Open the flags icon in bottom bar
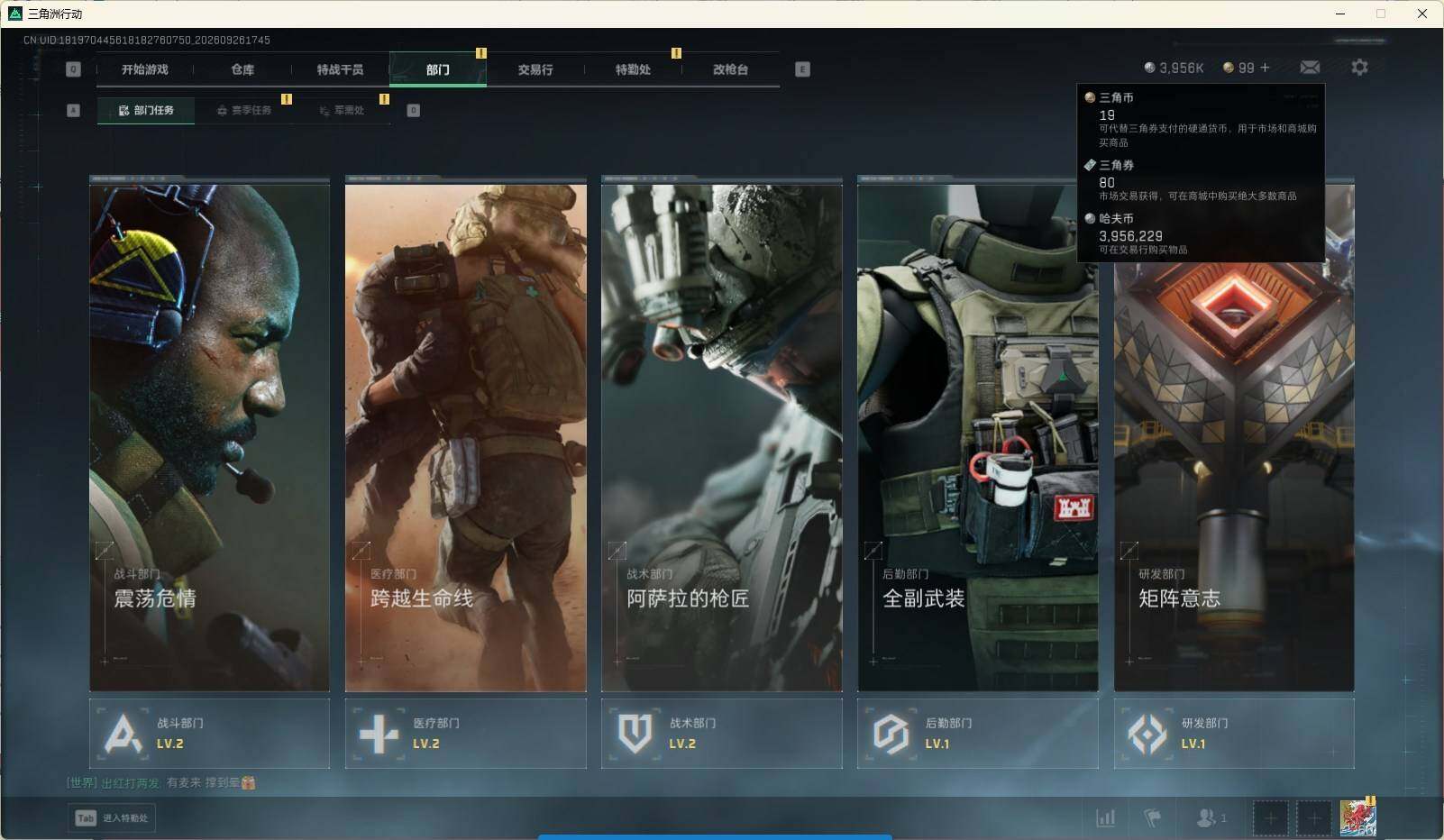1444x840 pixels. pyautogui.click(x=1152, y=817)
